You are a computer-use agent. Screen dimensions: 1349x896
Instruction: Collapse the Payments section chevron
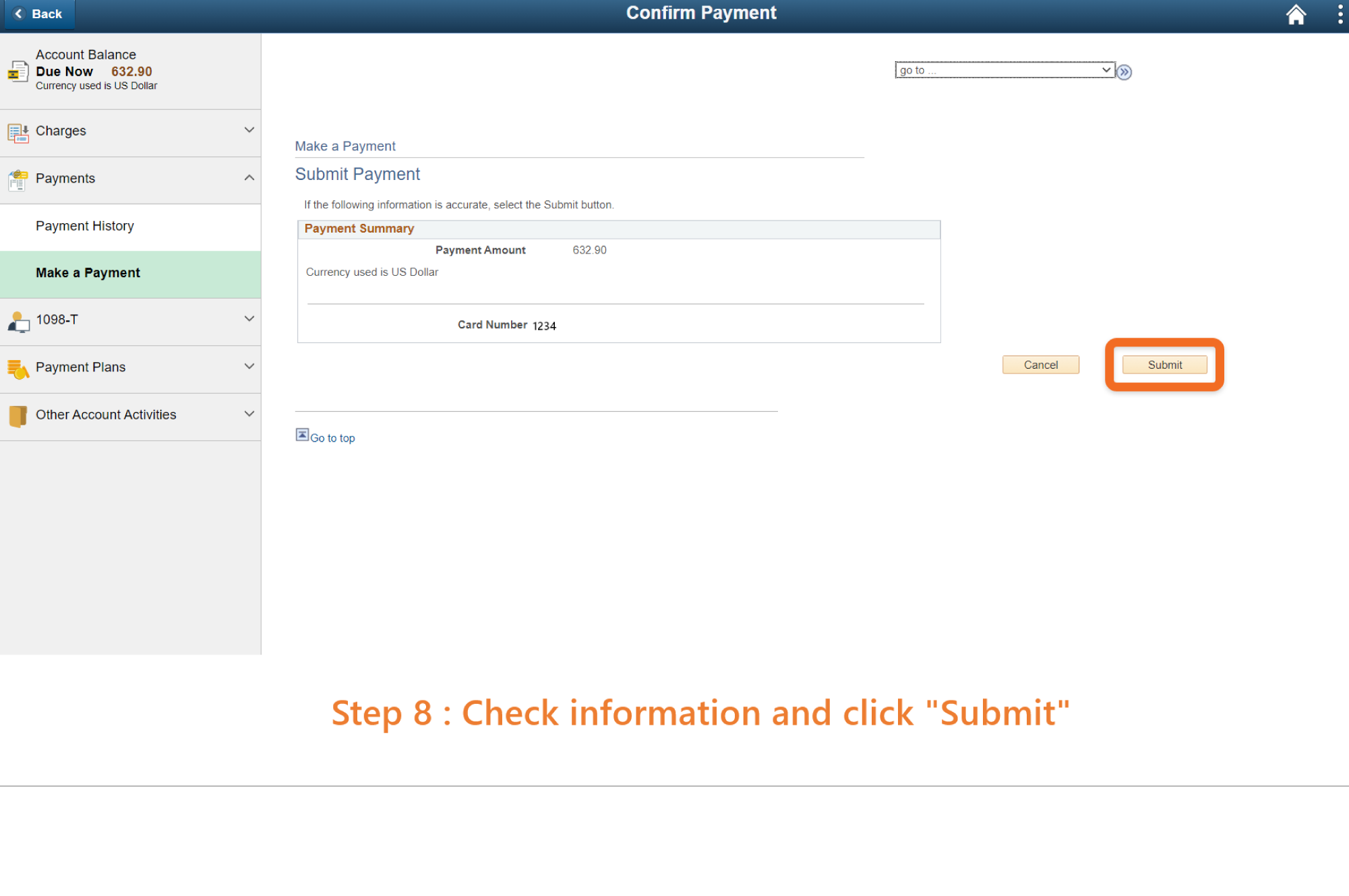[249, 178]
